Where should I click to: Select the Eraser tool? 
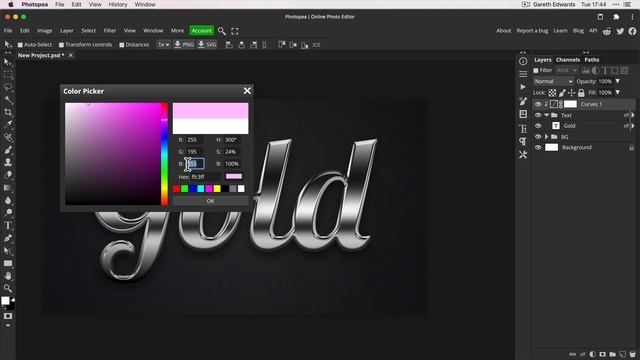(x=8, y=175)
